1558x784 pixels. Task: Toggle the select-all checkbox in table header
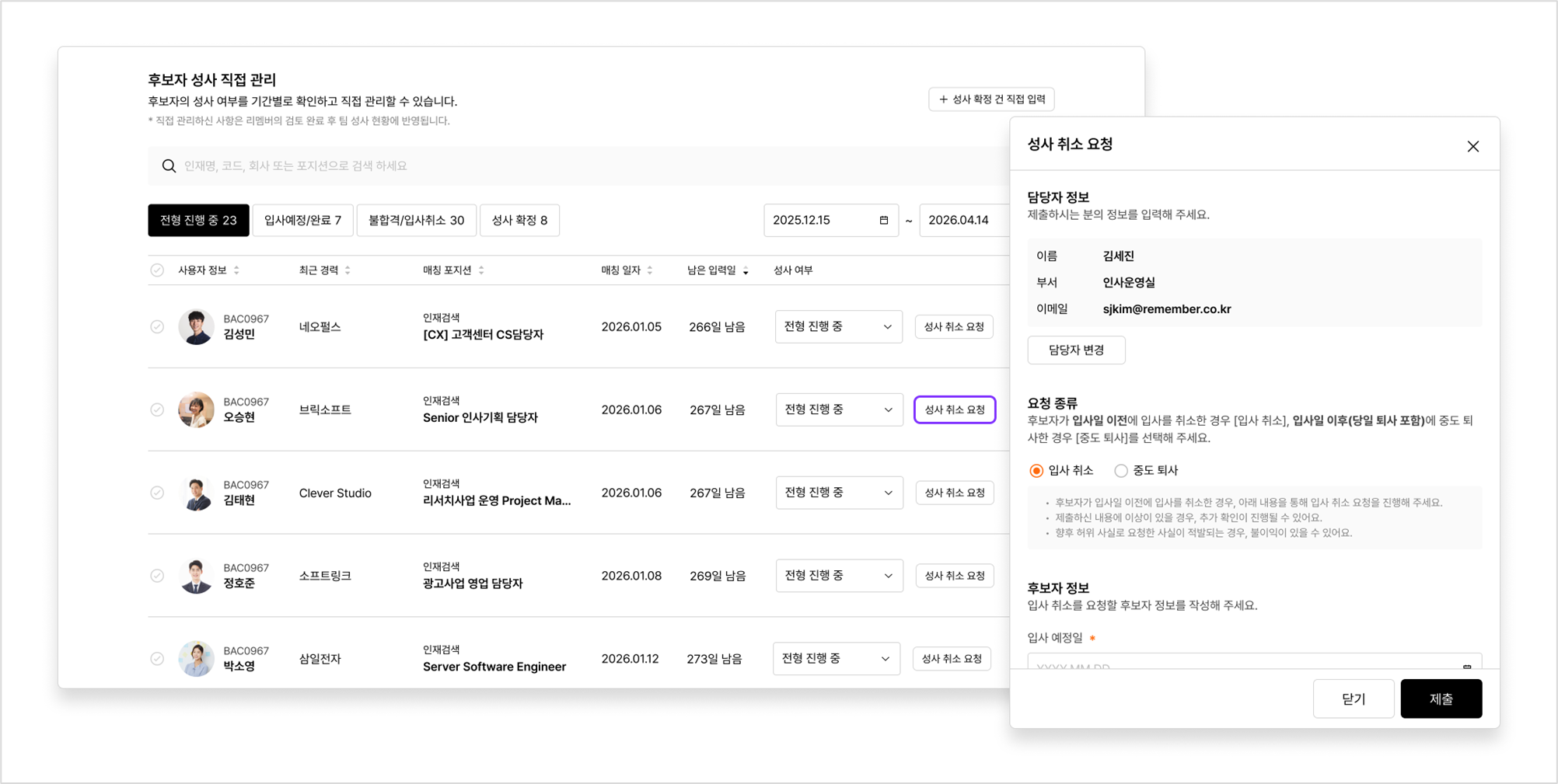pyautogui.click(x=157, y=270)
